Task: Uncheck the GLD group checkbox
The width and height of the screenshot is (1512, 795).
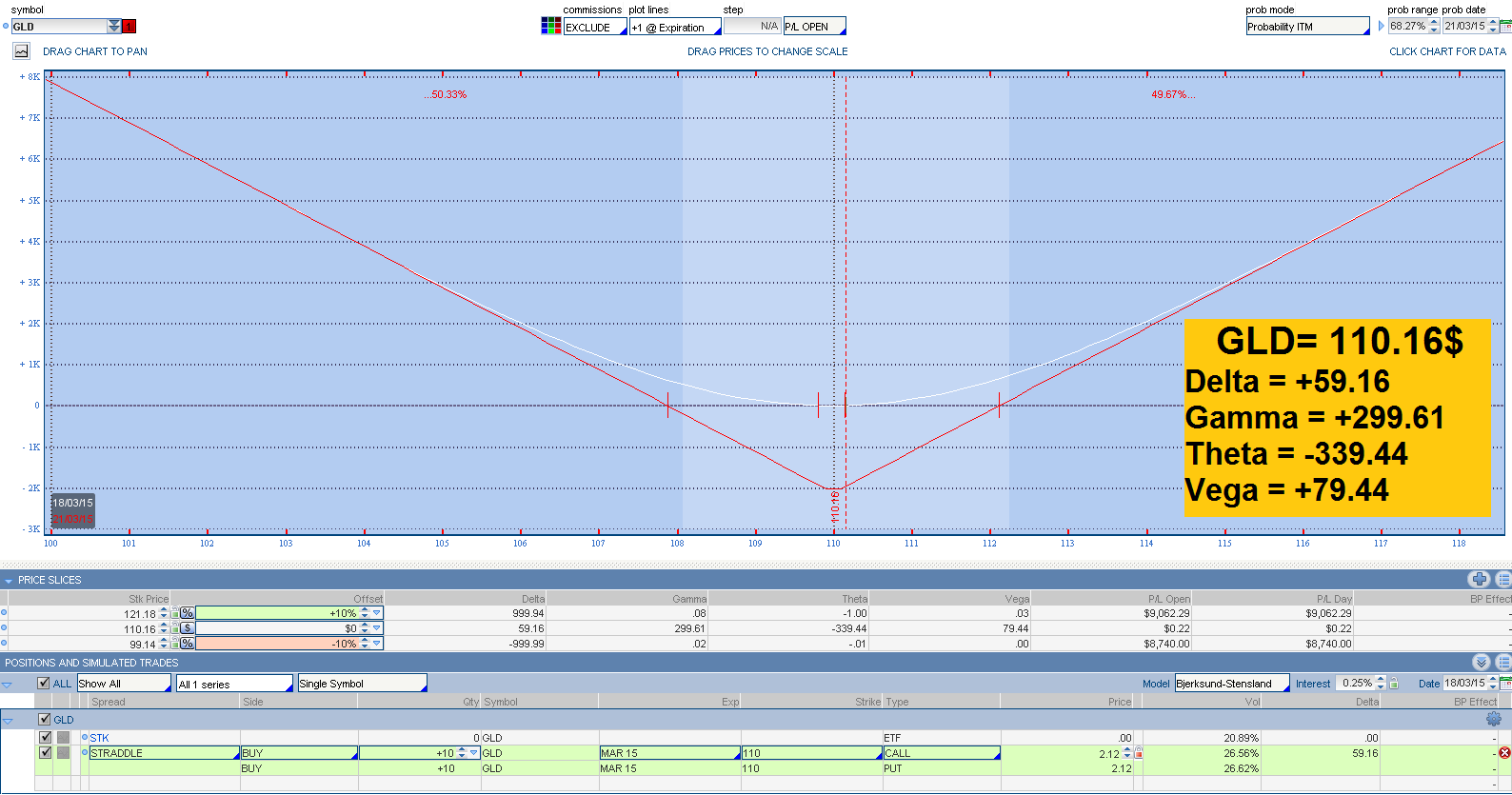Action: click(x=44, y=719)
